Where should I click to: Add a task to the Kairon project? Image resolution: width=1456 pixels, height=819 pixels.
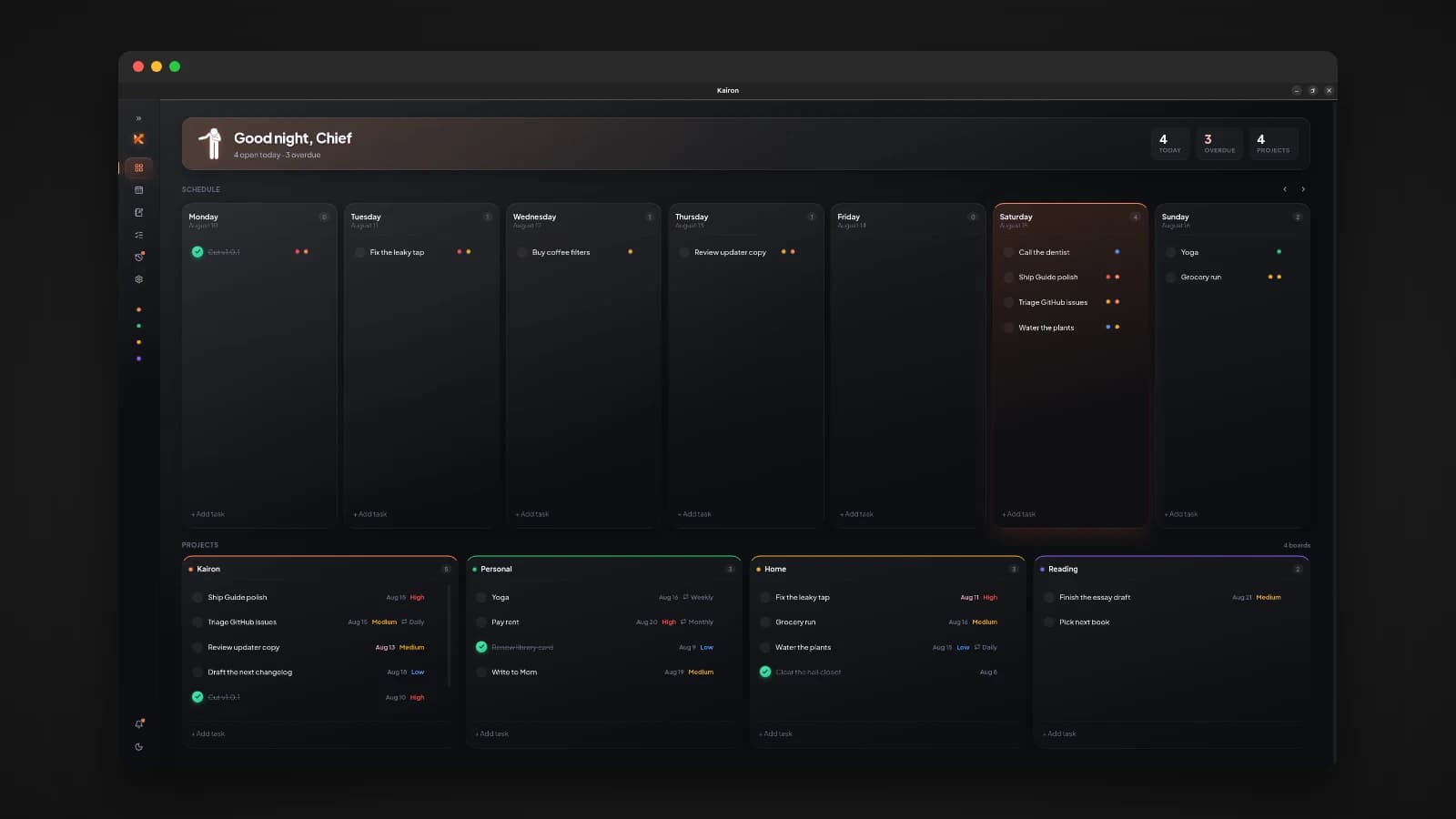pyautogui.click(x=208, y=733)
